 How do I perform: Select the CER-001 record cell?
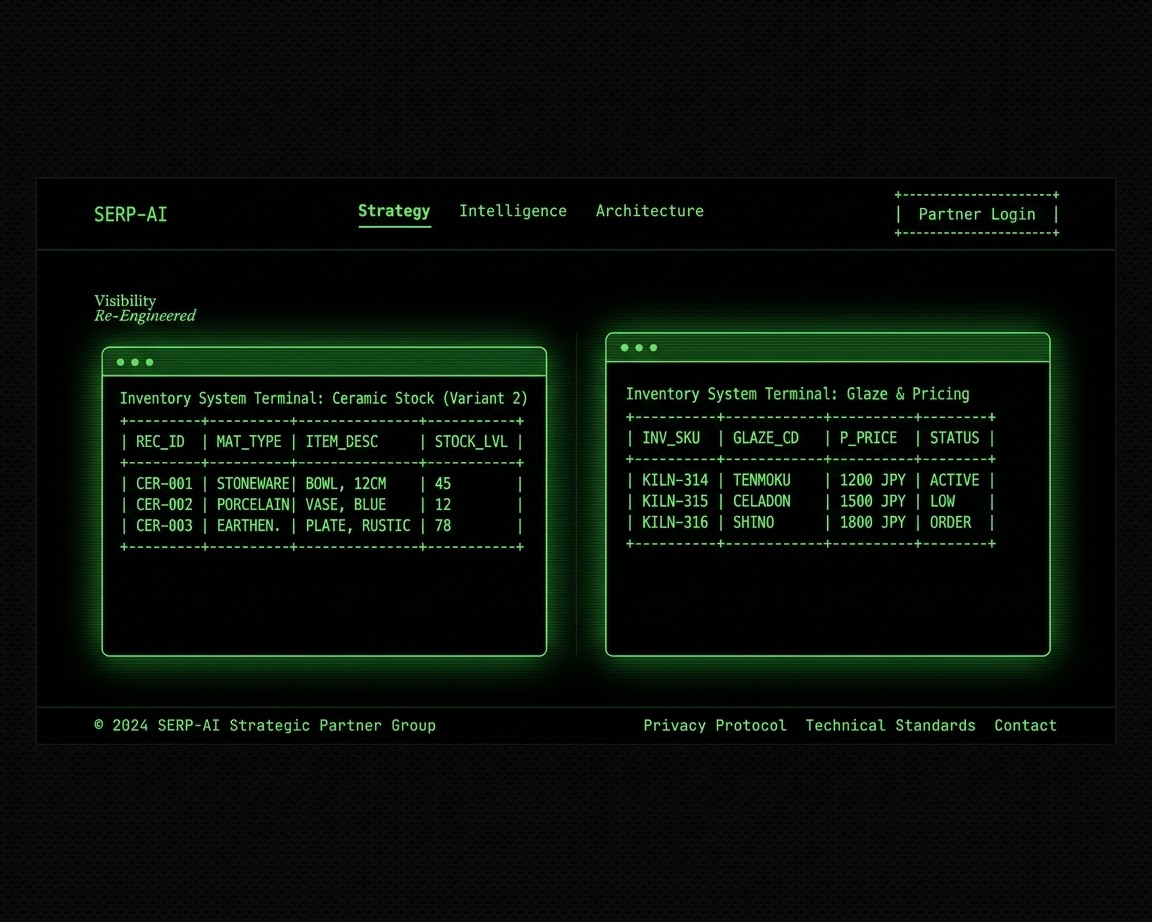point(164,483)
